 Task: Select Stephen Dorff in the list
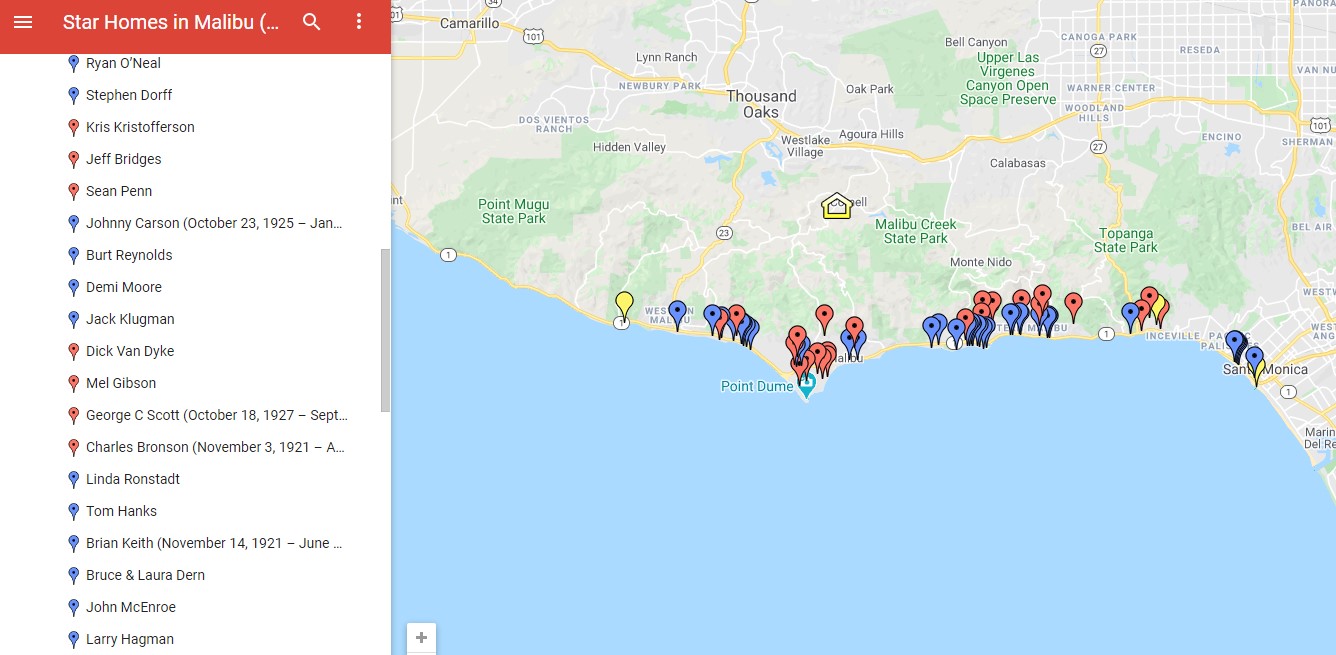[129, 95]
